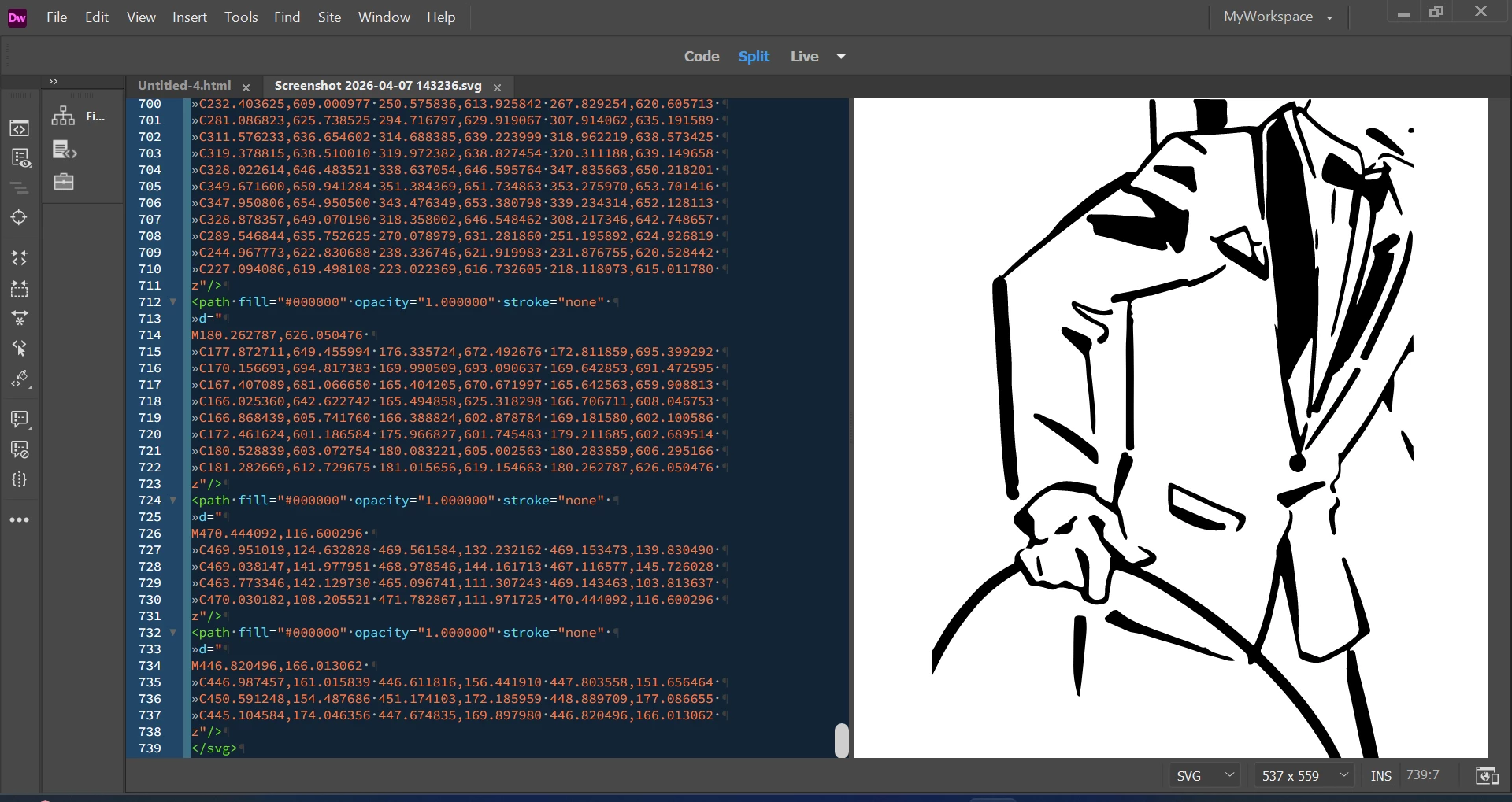Open the File menu
1512x802 pixels.
[57, 17]
